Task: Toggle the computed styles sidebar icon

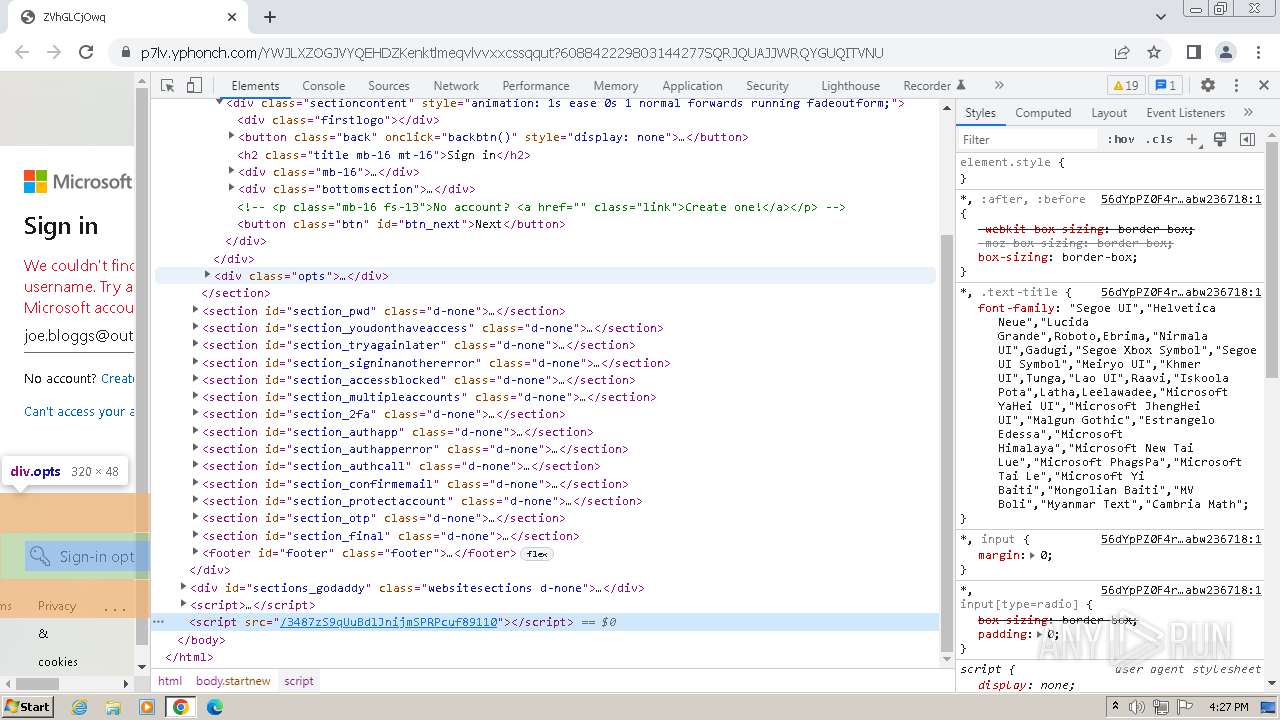Action: click(1247, 140)
